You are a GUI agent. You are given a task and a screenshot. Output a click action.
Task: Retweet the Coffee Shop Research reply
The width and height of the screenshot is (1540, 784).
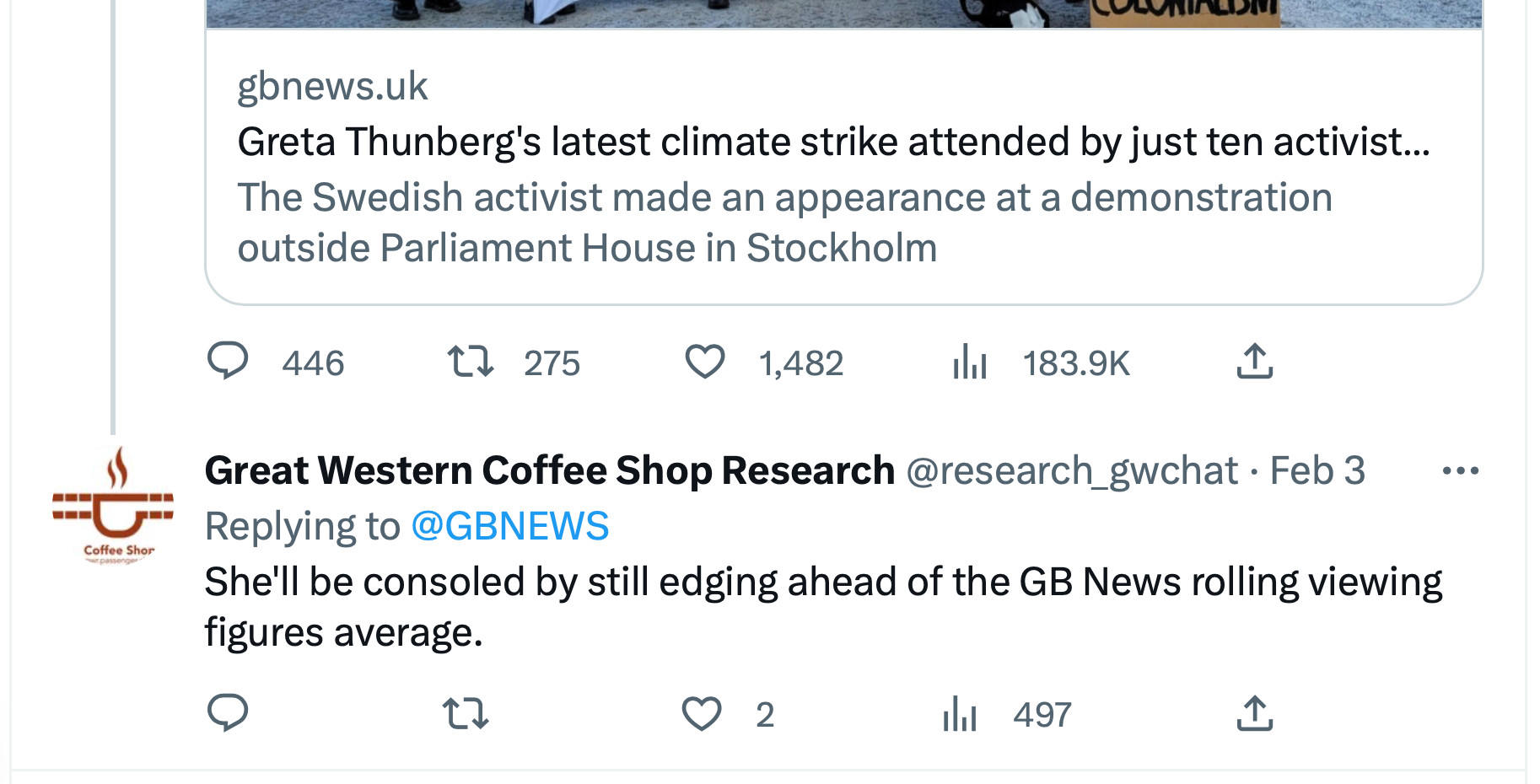(466, 713)
